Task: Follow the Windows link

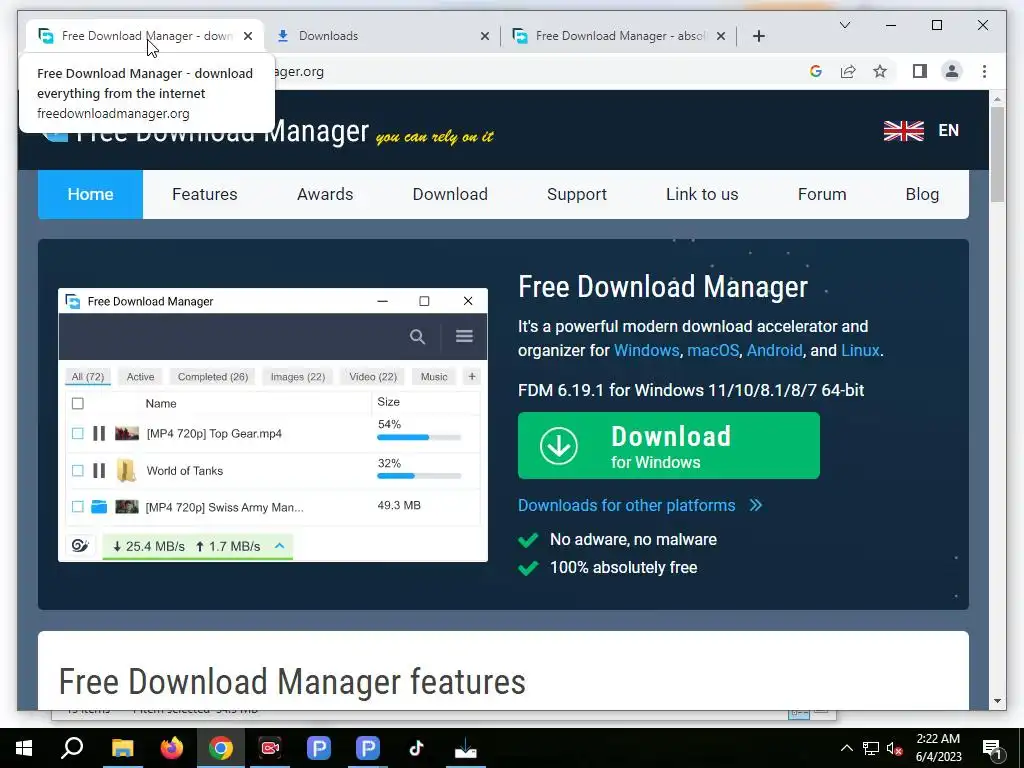Action: pos(647,351)
